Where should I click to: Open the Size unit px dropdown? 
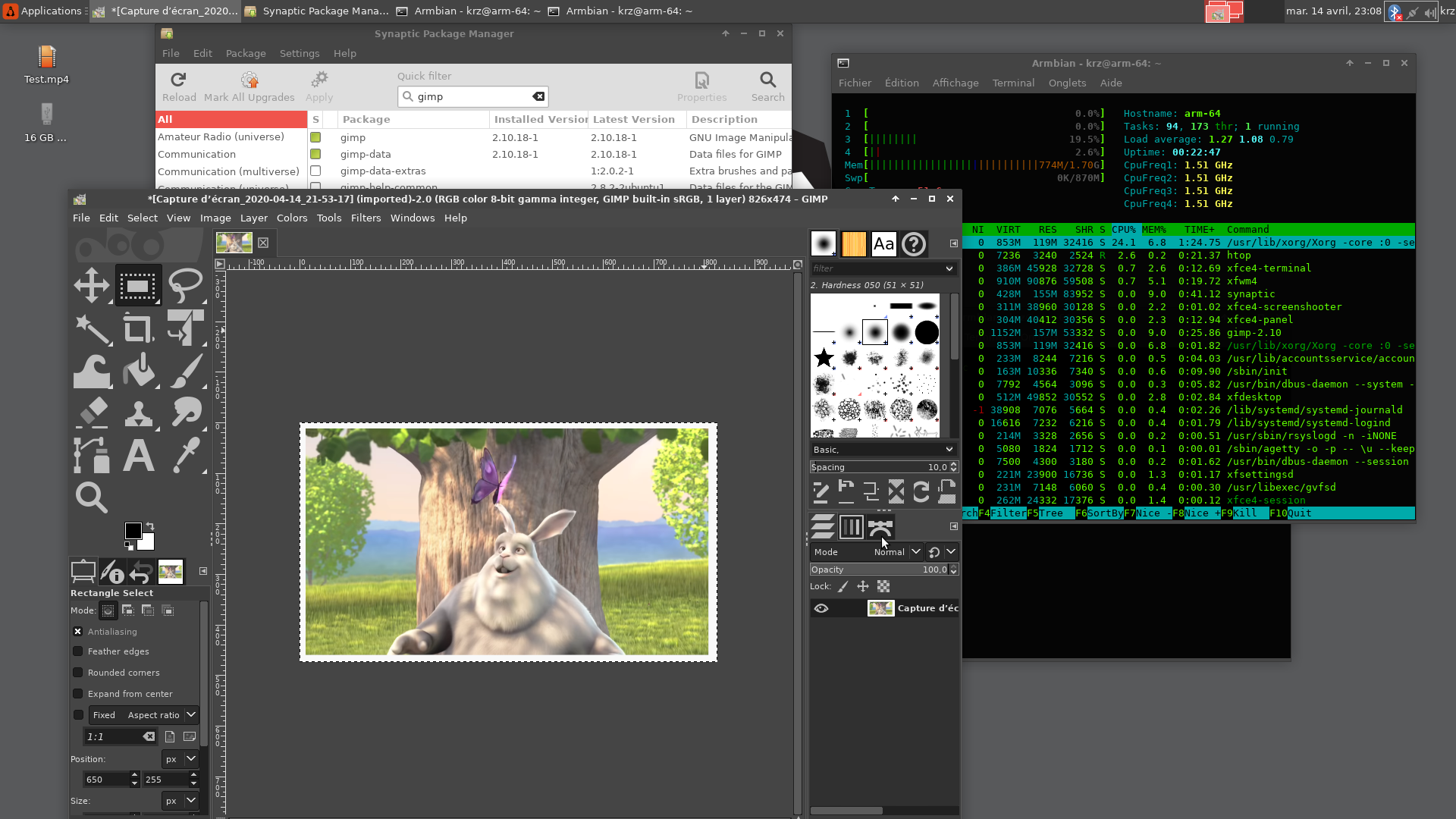(x=180, y=800)
